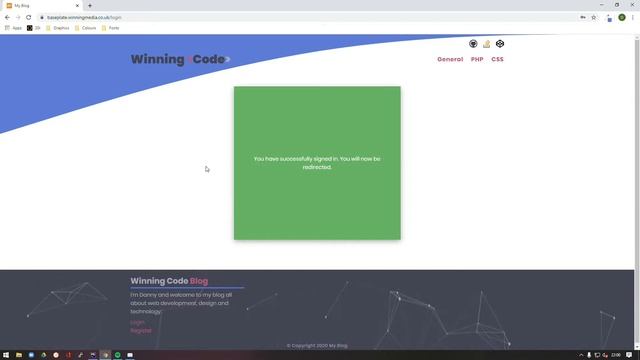Close the My Blog tab
This screenshot has height=360, width=640.
[x=77, y=6]
